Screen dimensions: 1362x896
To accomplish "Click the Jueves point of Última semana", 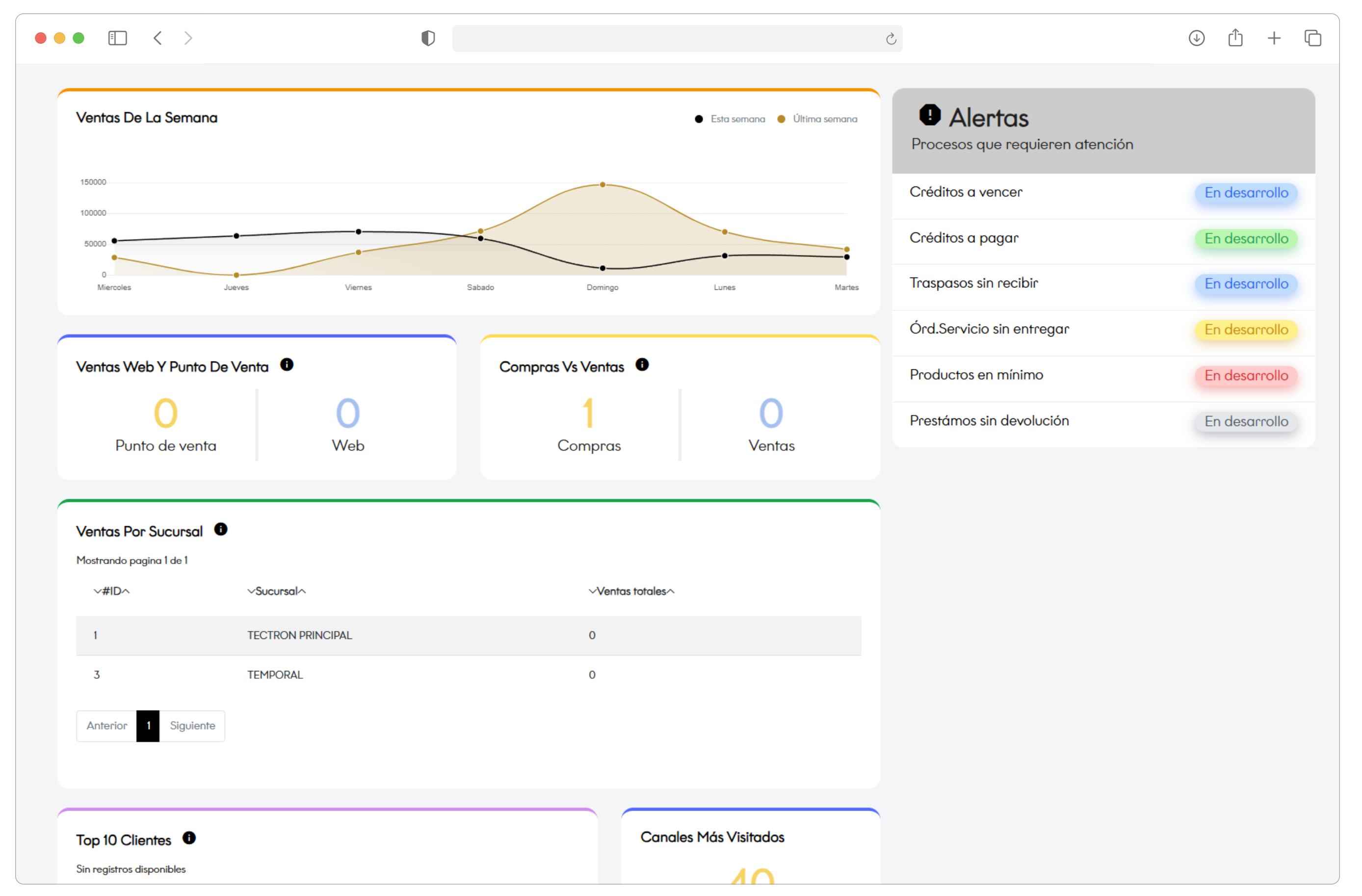I will pyautogui.click(x=236, y=275).
